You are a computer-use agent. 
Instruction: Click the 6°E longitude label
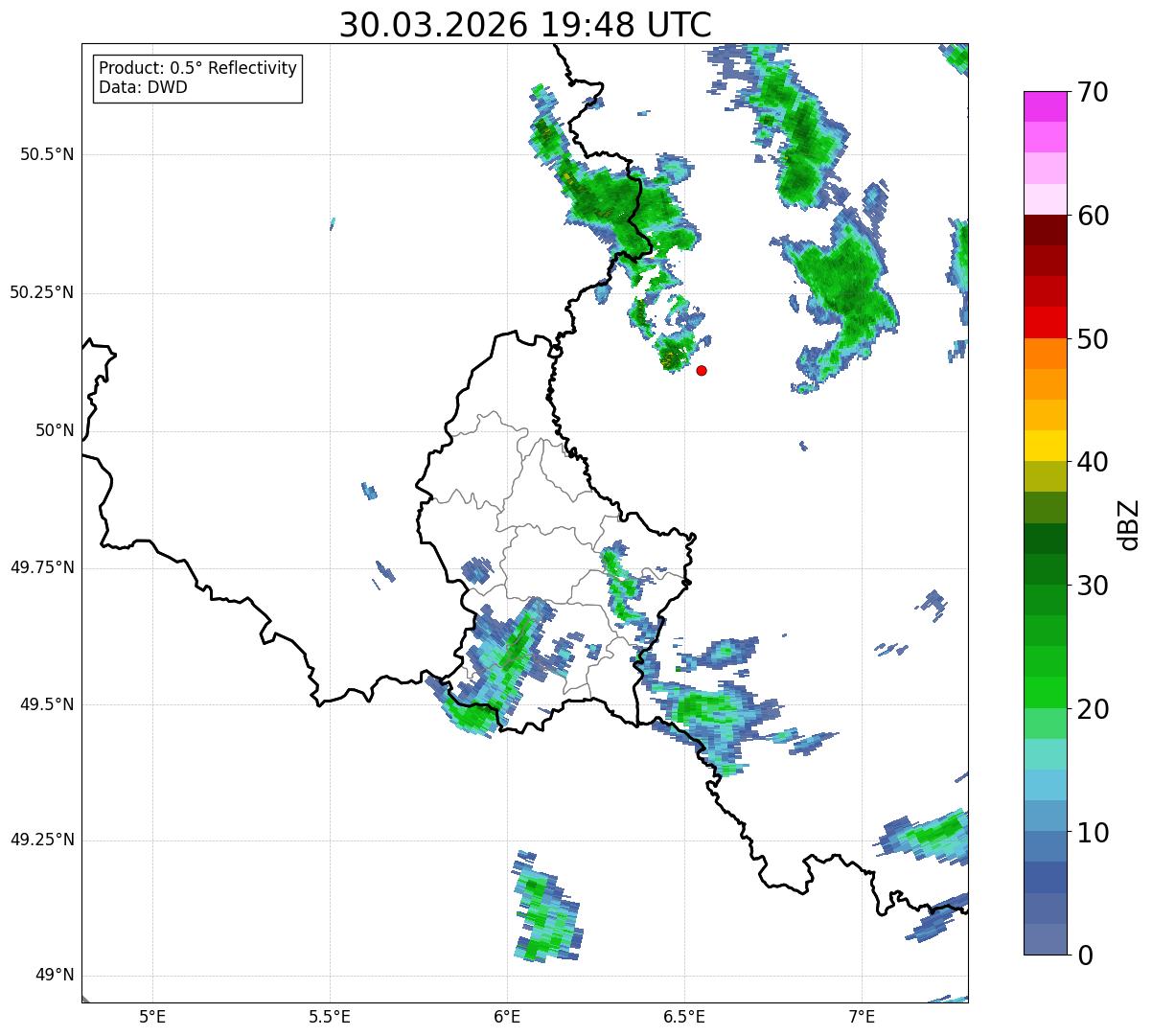pos(507,1017)
